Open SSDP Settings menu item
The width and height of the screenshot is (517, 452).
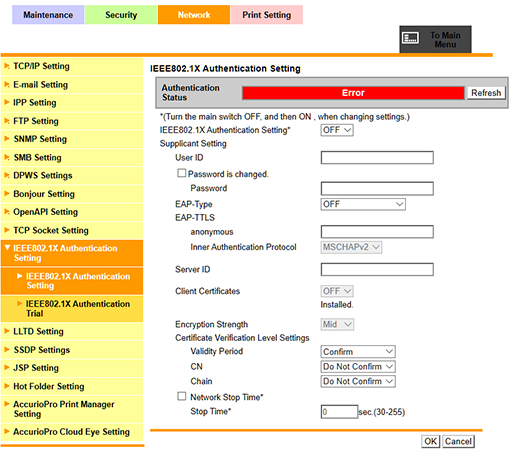pyautogui.click(x=72, y=350)
